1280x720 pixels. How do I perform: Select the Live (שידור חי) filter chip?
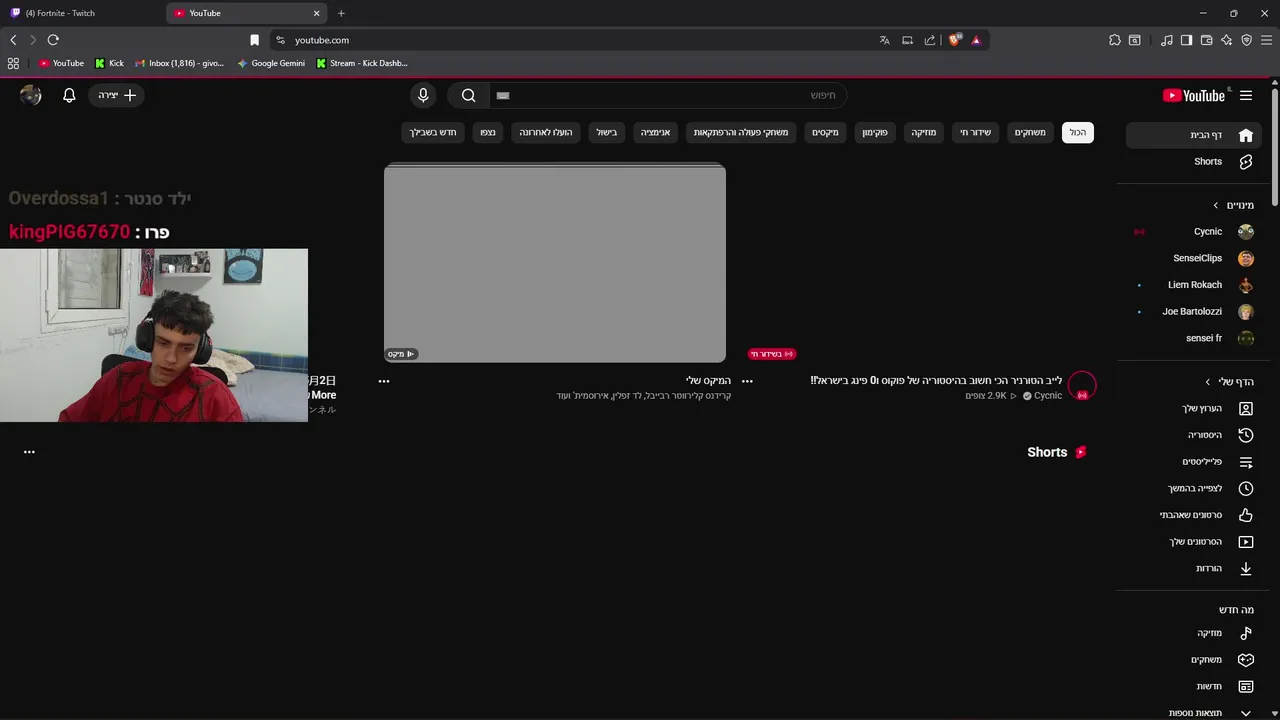(x=975, y=132)
